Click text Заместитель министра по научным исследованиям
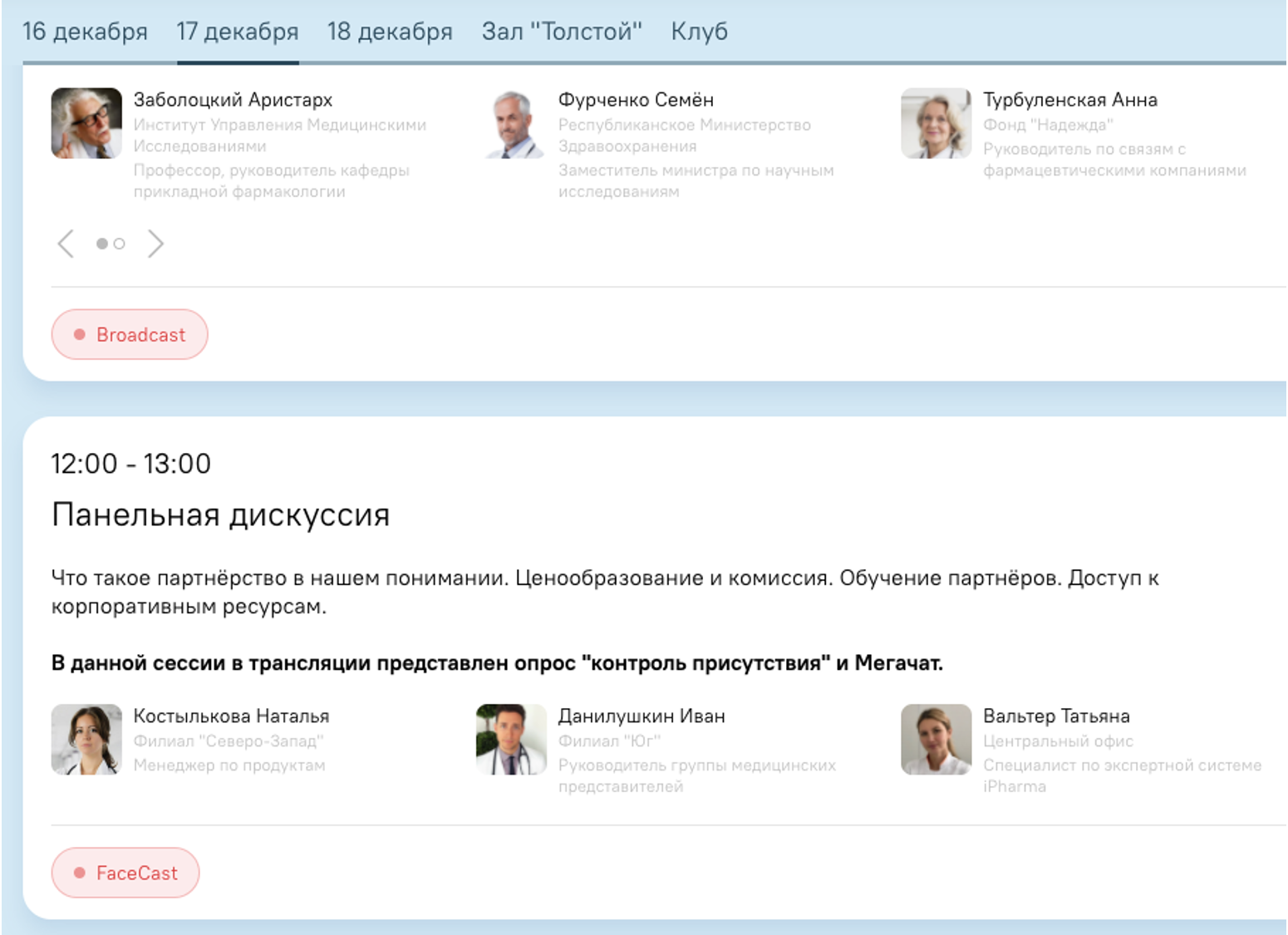1288x935 pixels. point(696,180)
